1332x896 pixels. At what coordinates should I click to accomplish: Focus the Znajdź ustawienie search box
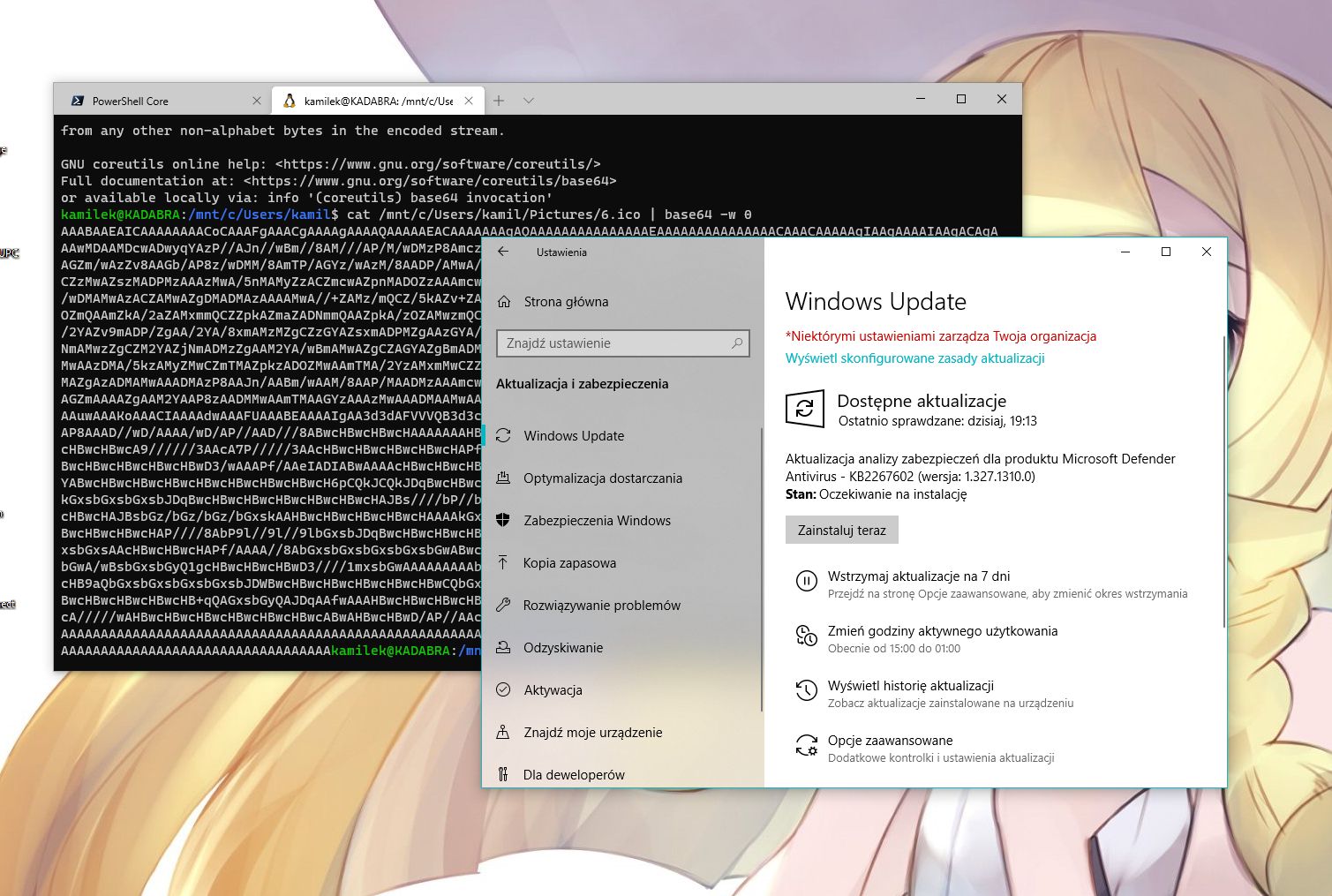coord(623,343)
